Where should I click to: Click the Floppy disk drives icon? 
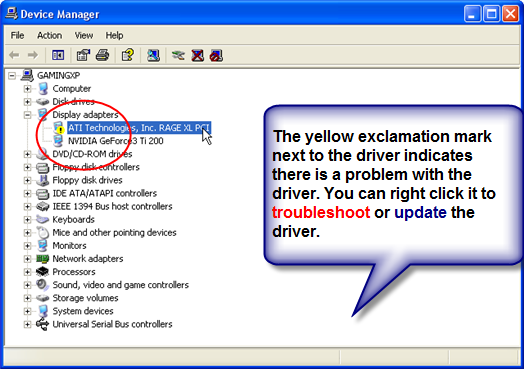42,180
